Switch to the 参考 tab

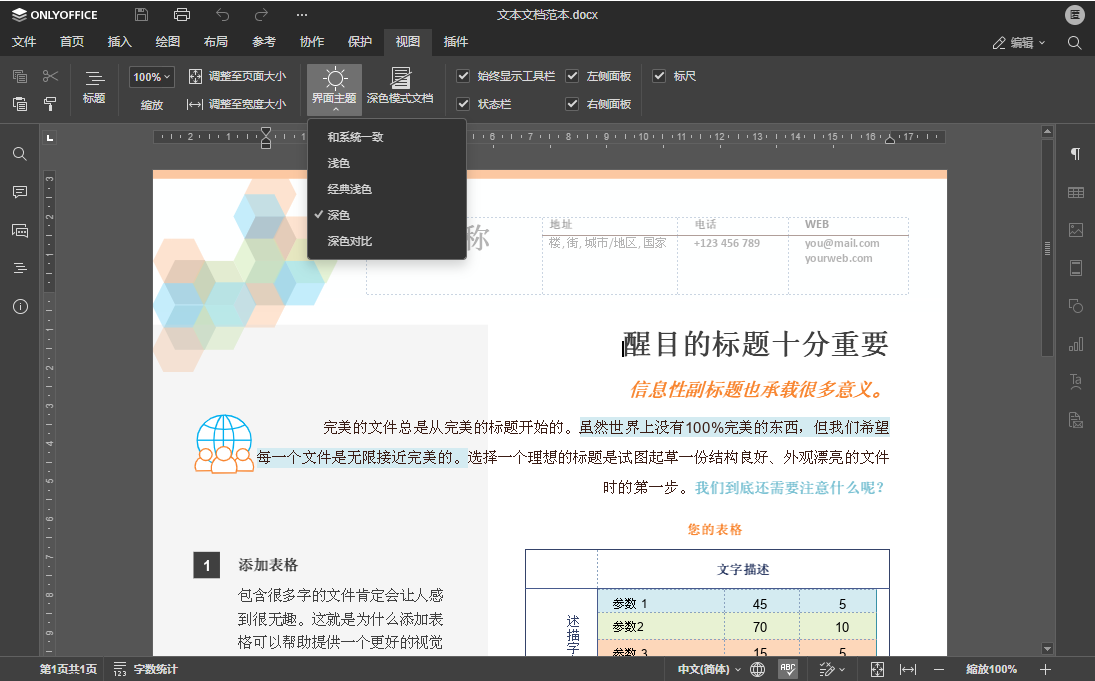pos(264,42)
